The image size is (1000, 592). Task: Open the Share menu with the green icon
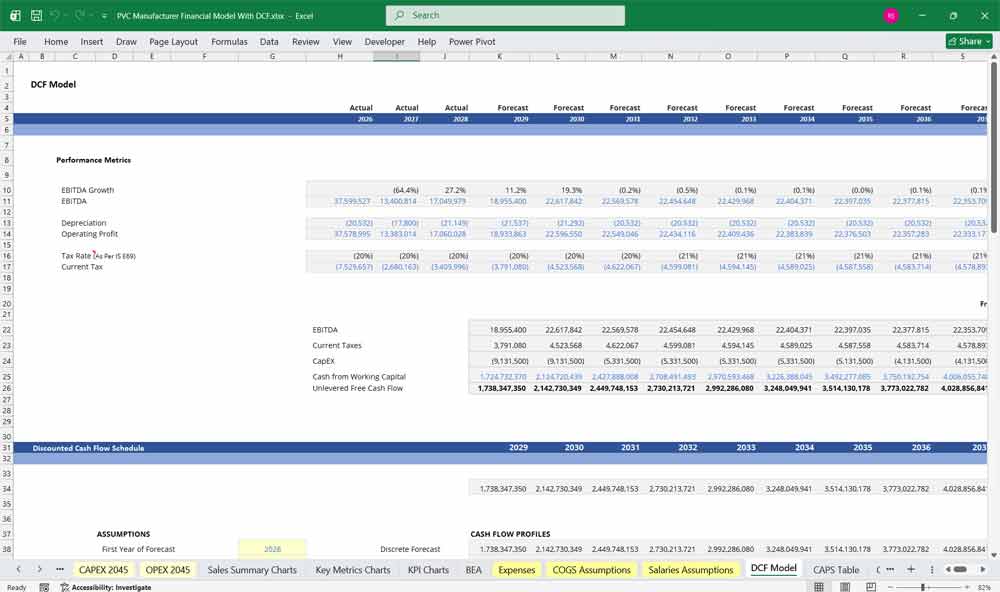coord(967,41)
